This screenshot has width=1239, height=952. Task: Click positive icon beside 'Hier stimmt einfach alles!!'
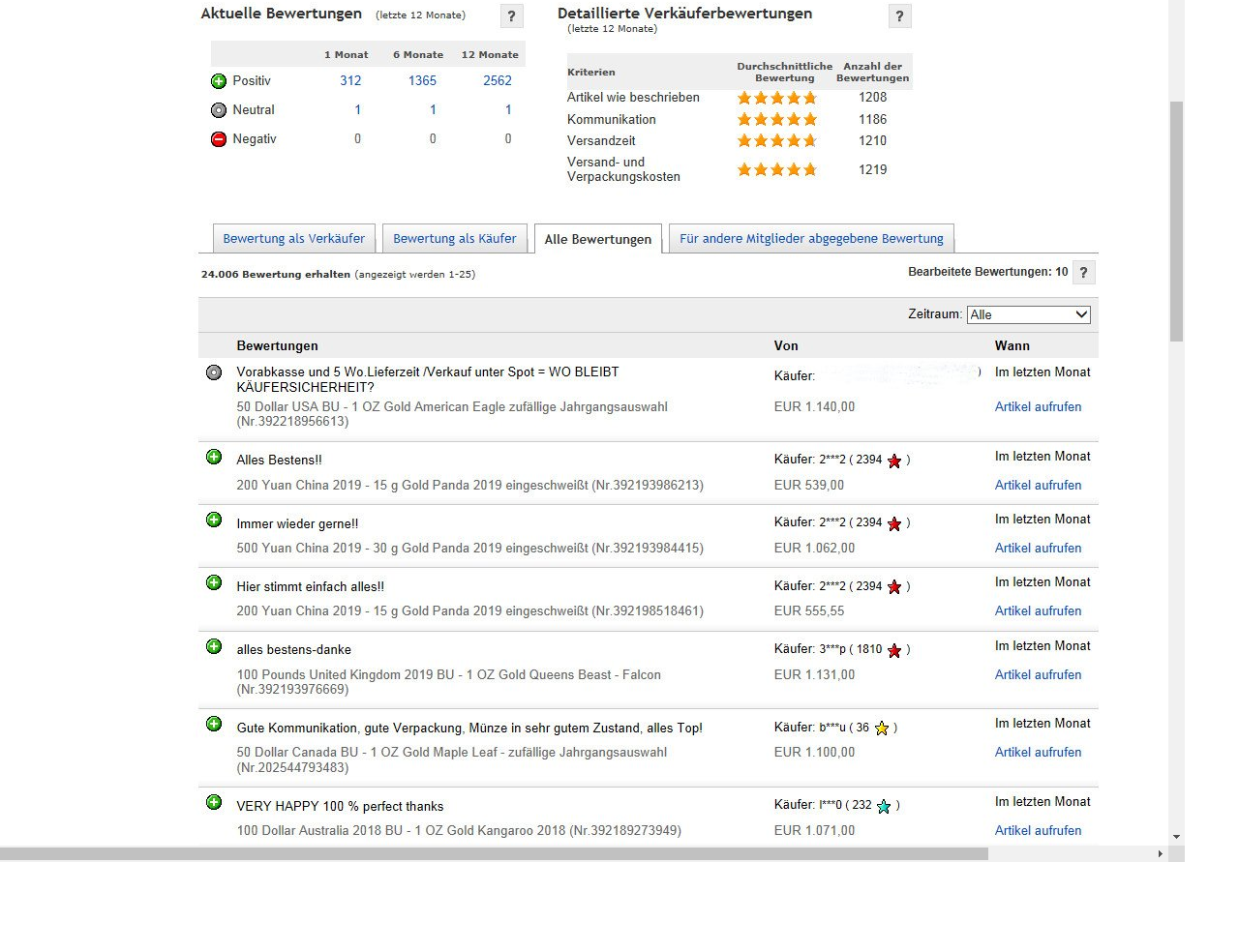[214, 582]
